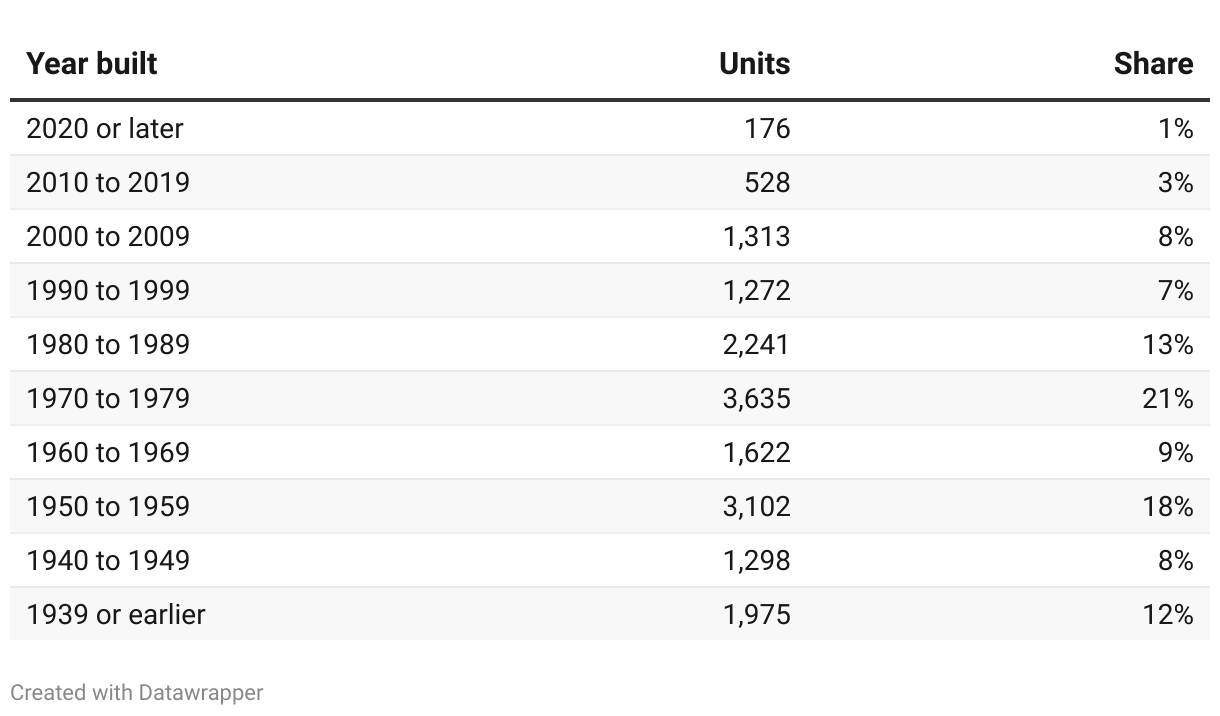Click the 1950 to 1959 row label

(108, 507)
